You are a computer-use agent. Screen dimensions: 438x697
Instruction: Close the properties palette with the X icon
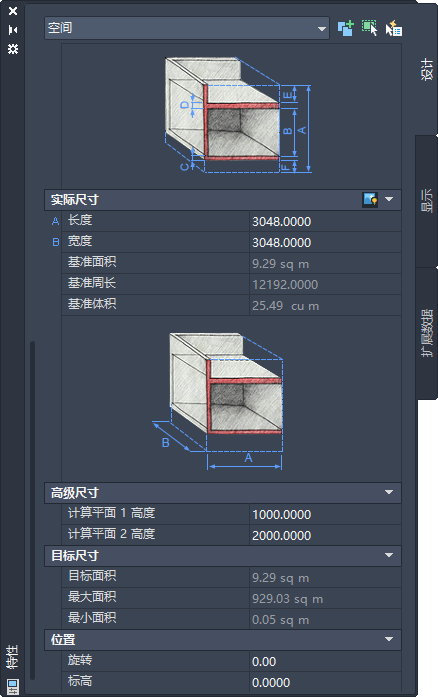pyautogui.click(x=13, y=11)
